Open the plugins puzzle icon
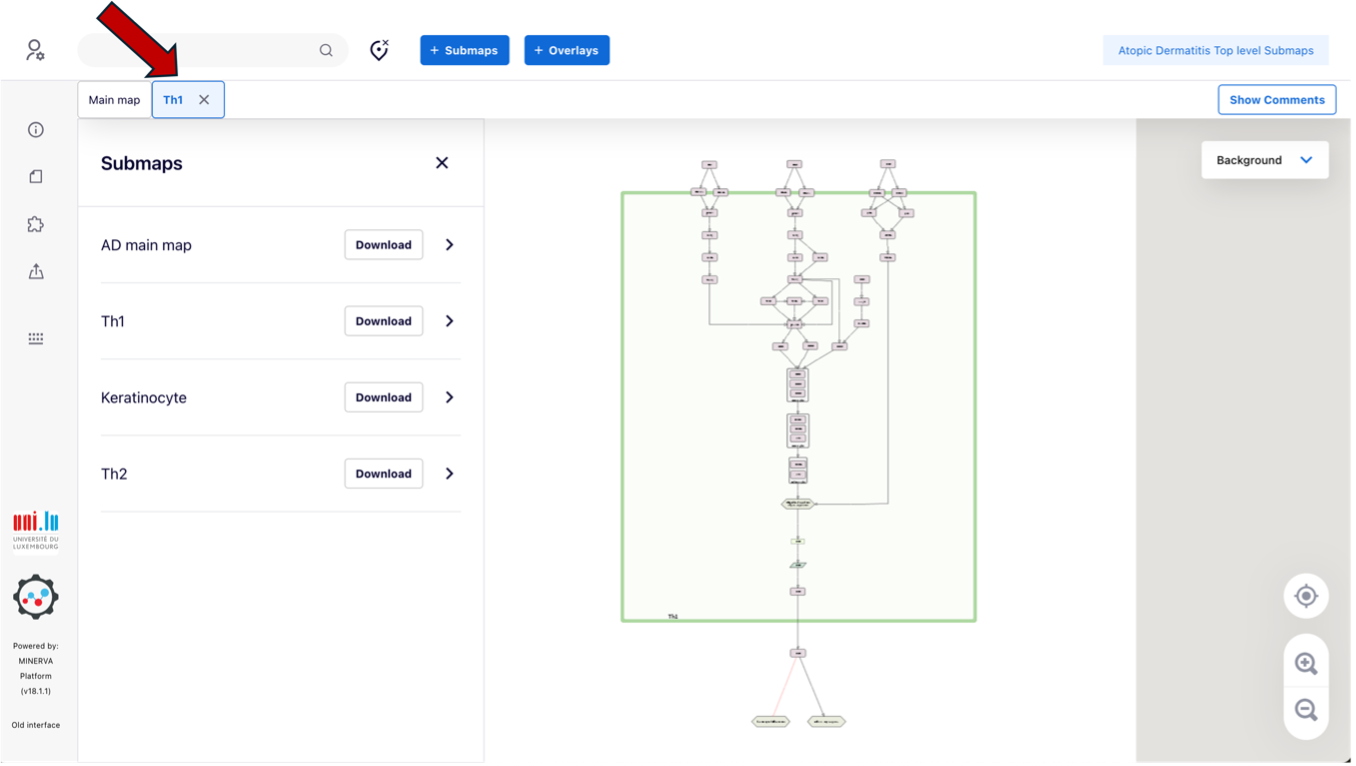1356x766 pixels. [36, 224]
